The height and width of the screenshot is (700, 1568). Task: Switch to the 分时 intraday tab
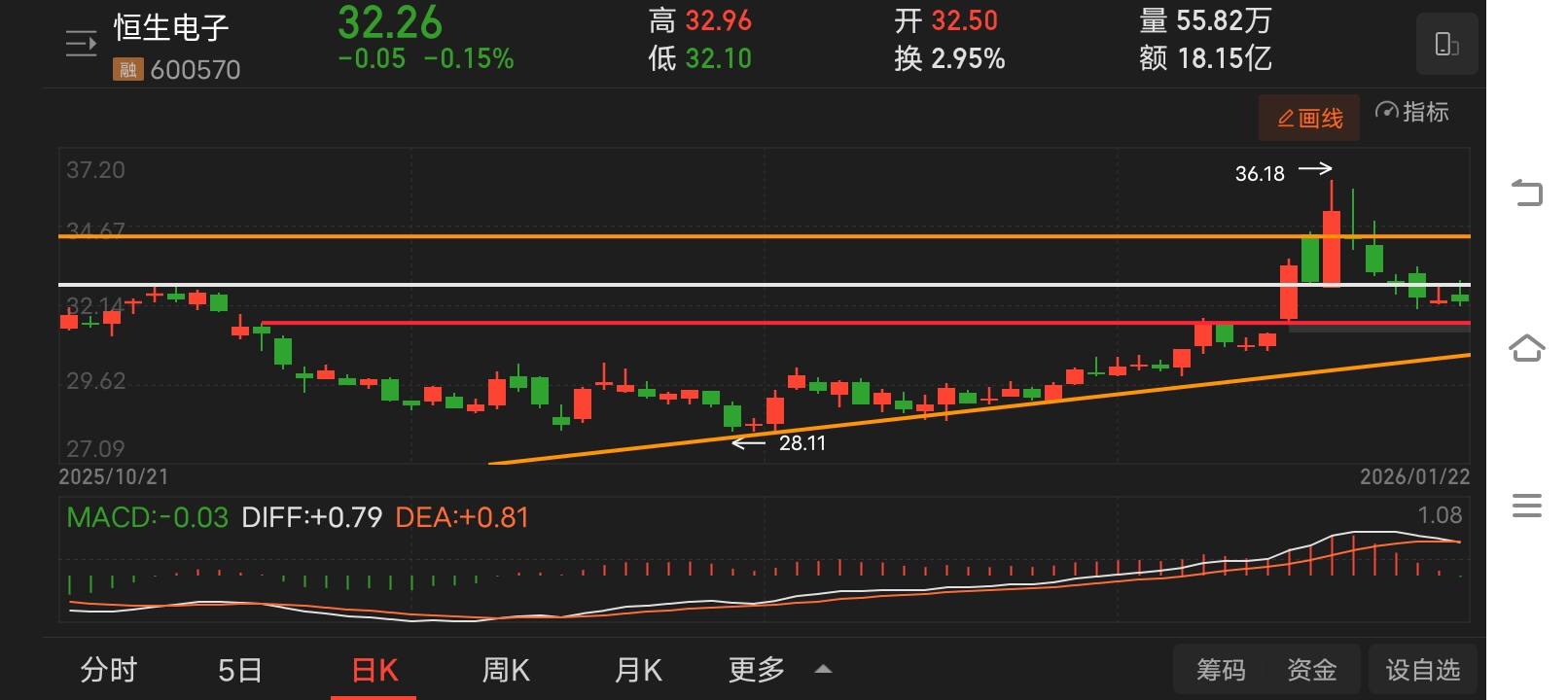[x=109, y=670]
